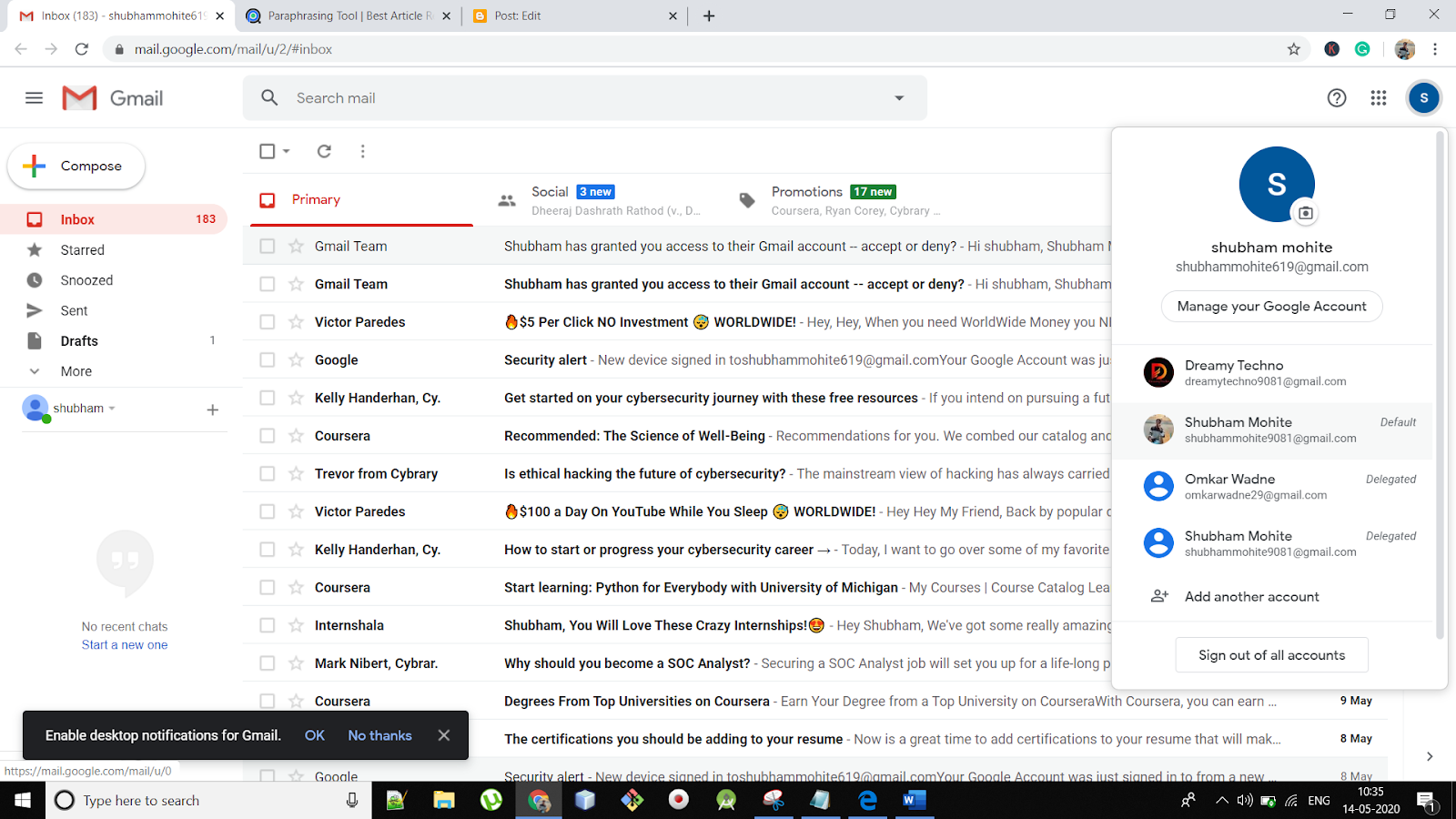Click the Search mail input field

(x=584, y=98)
